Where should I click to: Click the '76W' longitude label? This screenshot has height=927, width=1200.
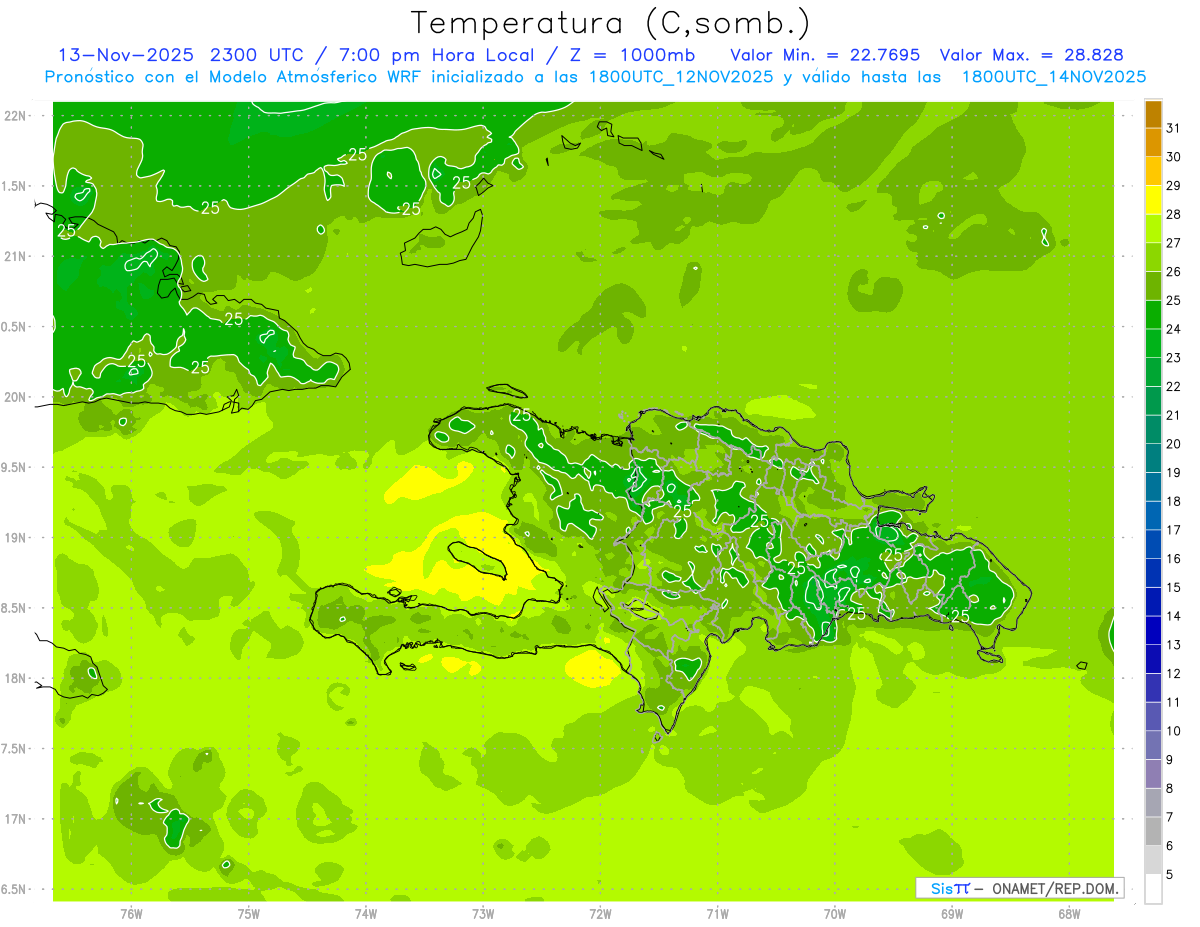(x=131, y=914)
